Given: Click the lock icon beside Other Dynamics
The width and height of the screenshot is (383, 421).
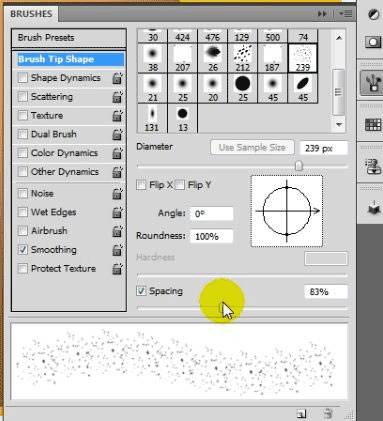Looking at the screenshot, I should pos(117,172).
